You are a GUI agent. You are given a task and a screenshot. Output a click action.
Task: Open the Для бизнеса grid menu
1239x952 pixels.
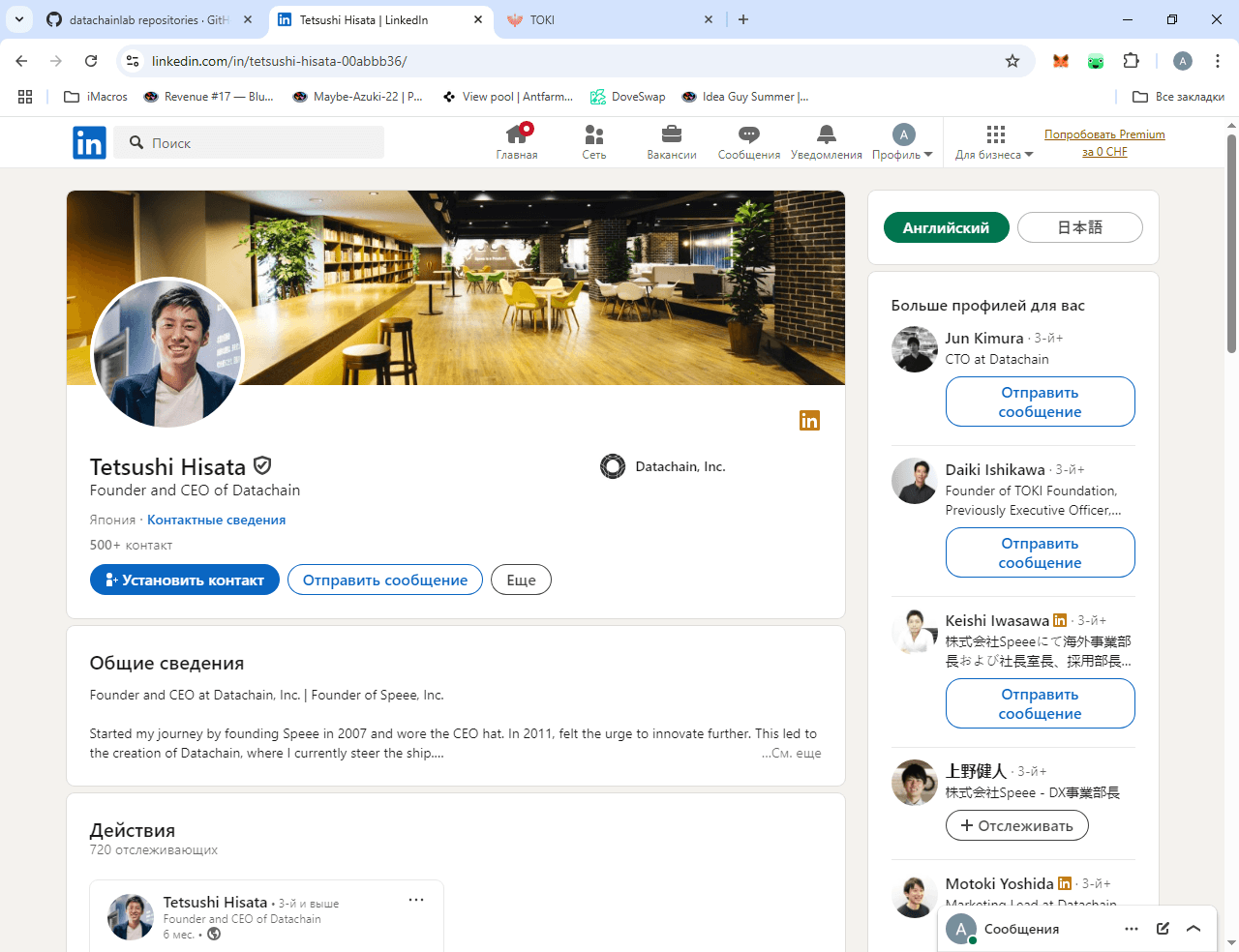point(994,141)
